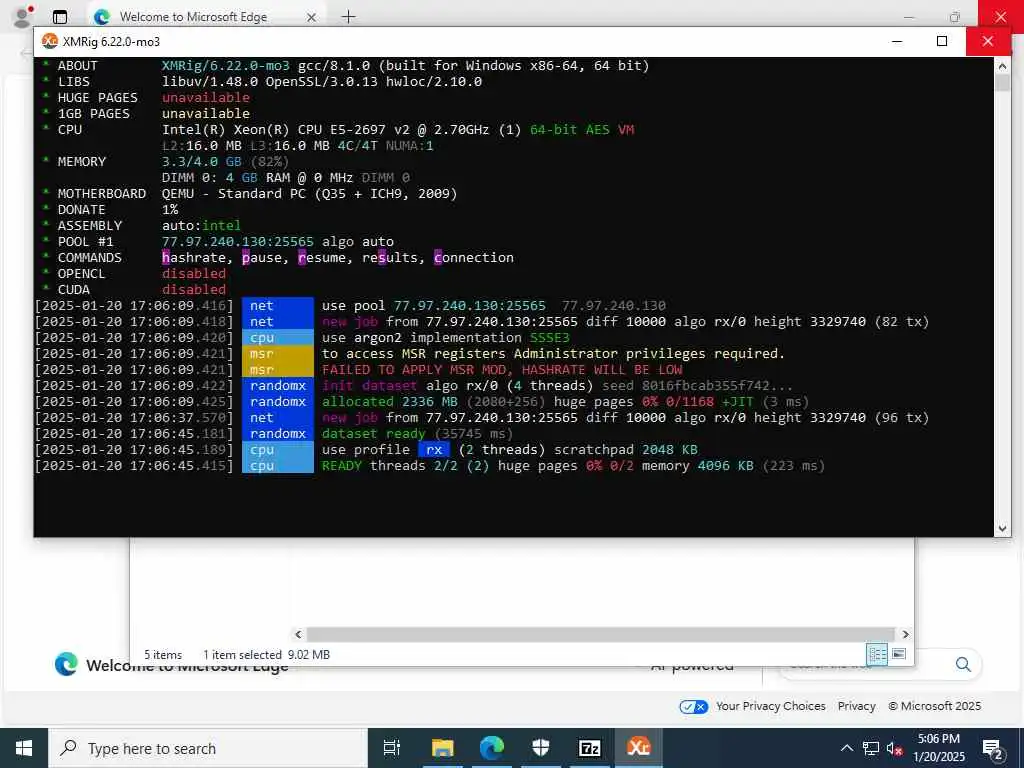The image size is (1024, 768).
Task: Click the muted volume tray icon
Action: [x=894, y=748]
